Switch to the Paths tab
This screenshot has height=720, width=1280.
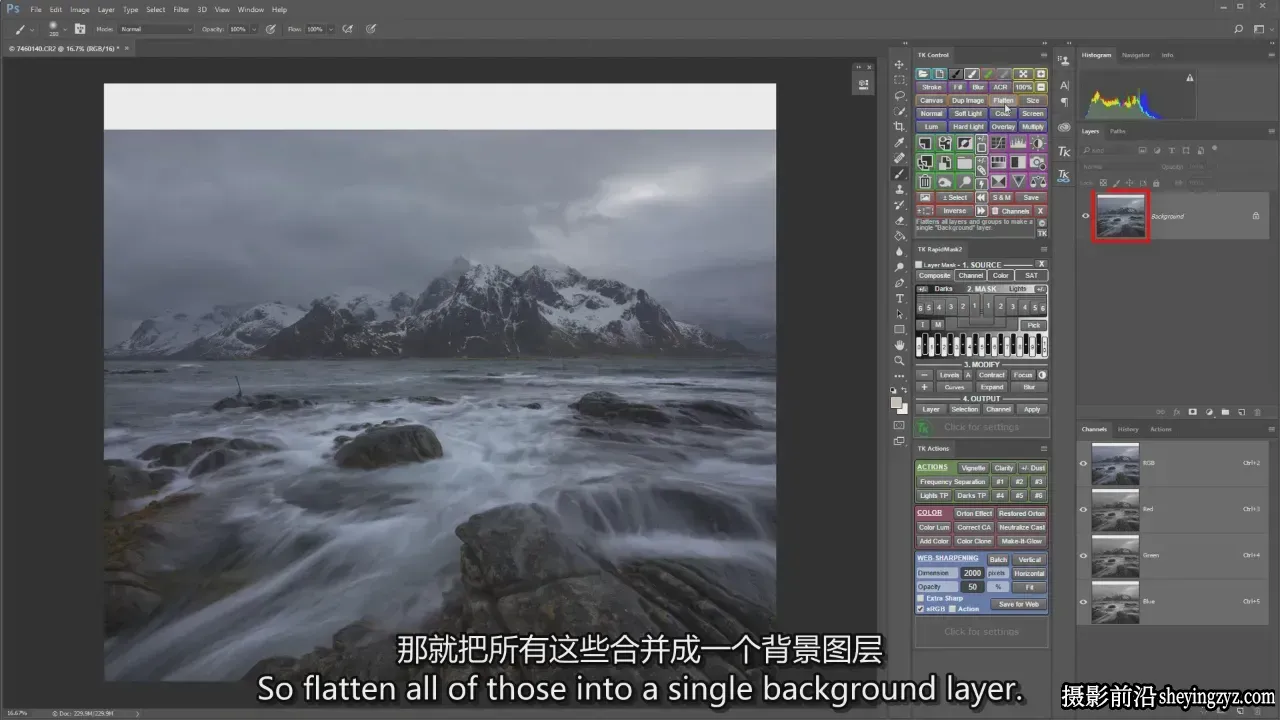click(1117, 131)
